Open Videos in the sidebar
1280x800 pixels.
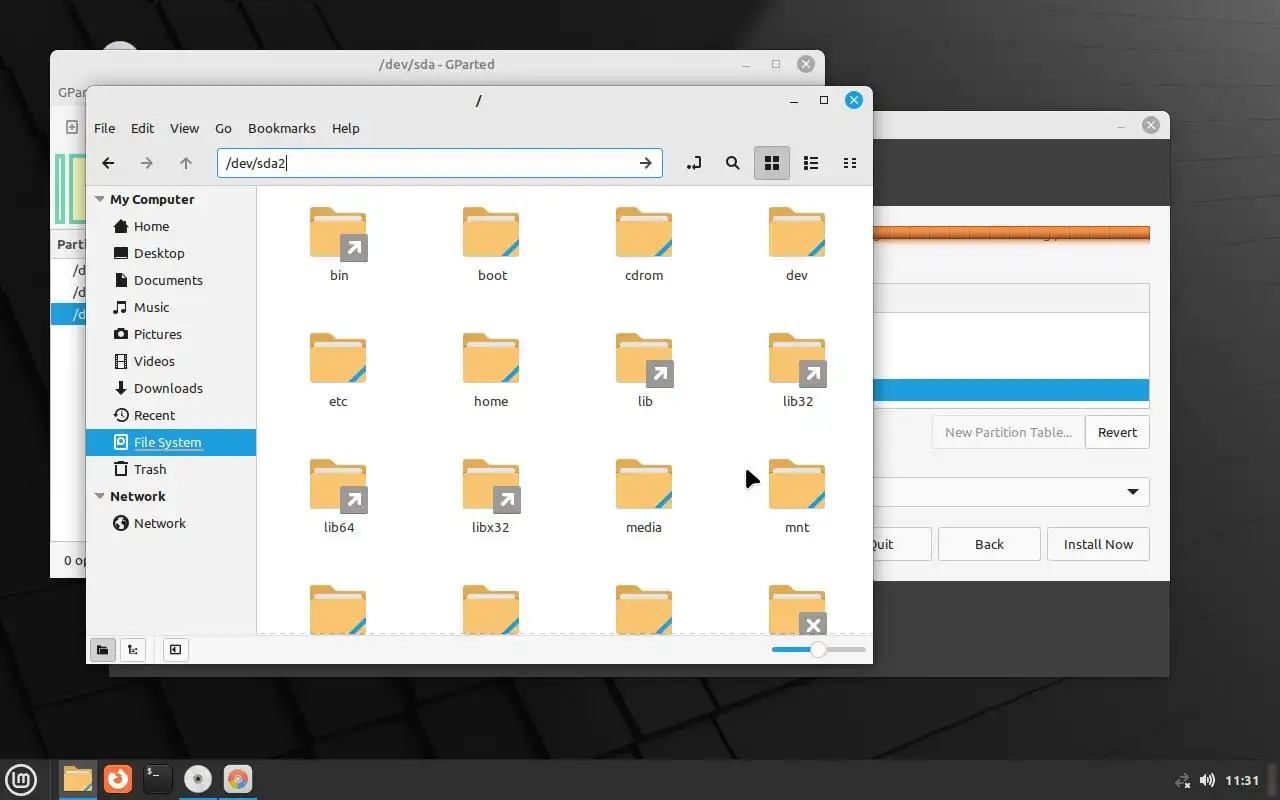(171, 361)
